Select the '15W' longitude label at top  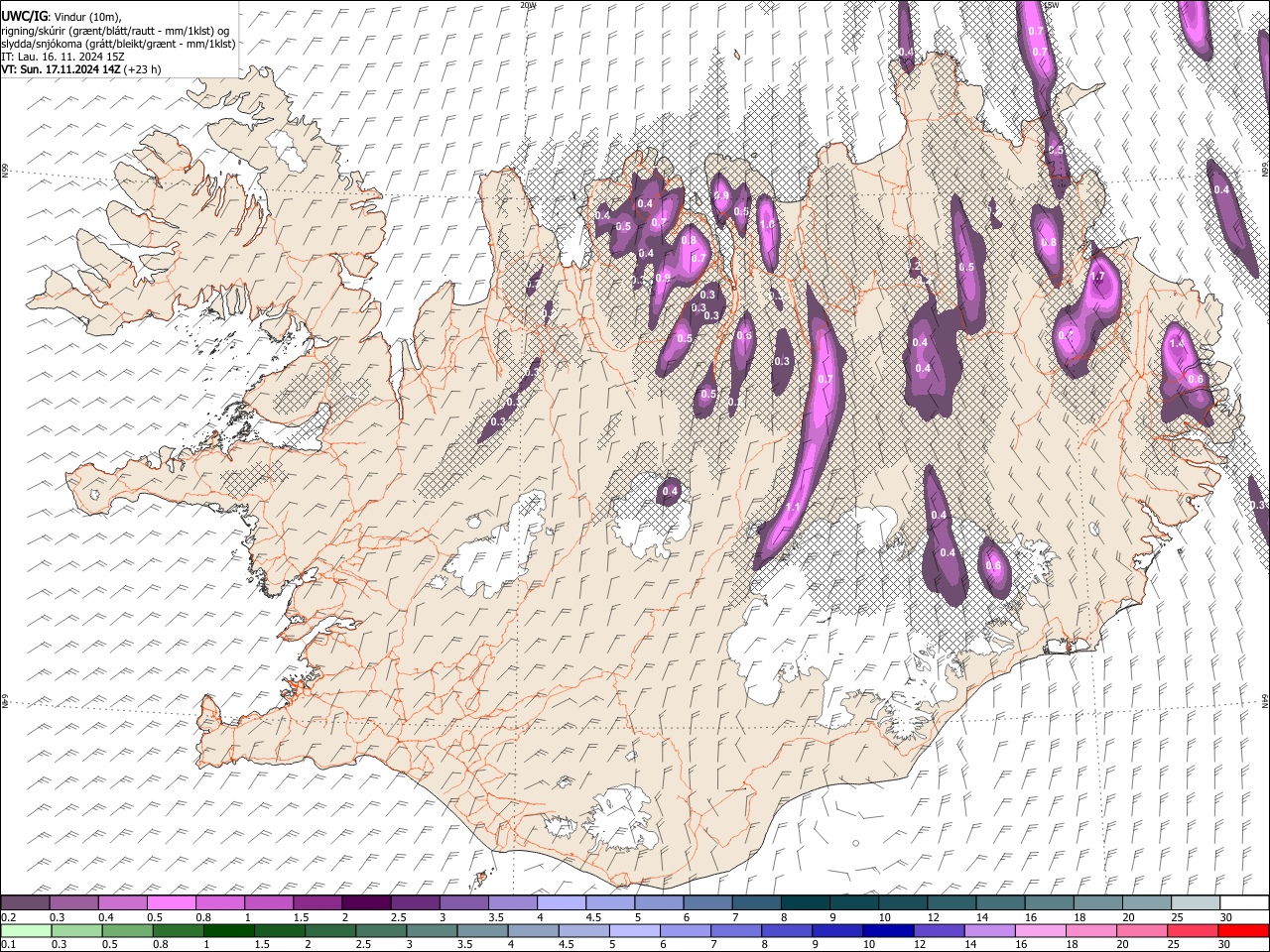point(1052,5)
